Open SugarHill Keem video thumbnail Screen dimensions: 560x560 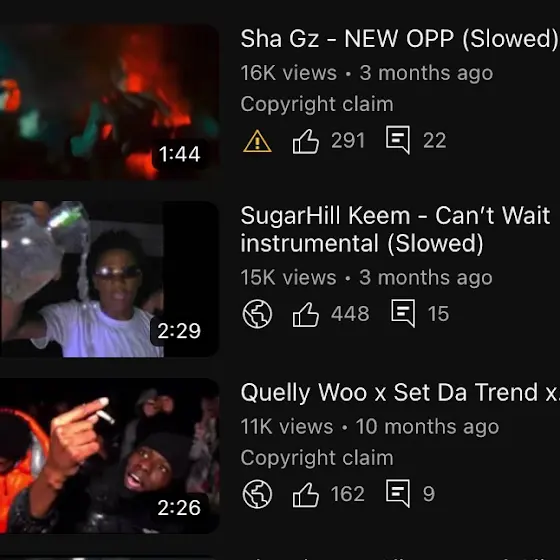coord(109,279)
